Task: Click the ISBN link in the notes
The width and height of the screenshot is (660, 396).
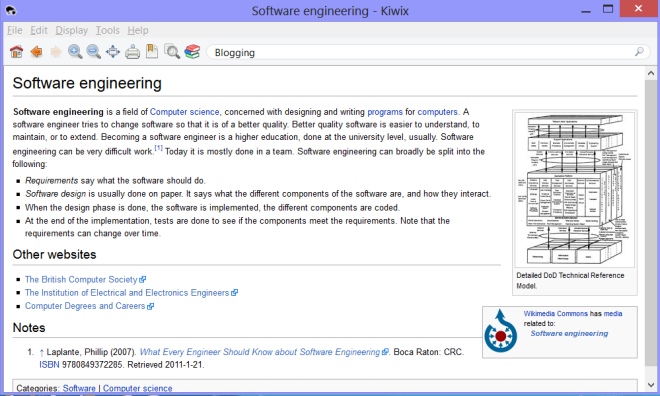Action: [49, 364]
